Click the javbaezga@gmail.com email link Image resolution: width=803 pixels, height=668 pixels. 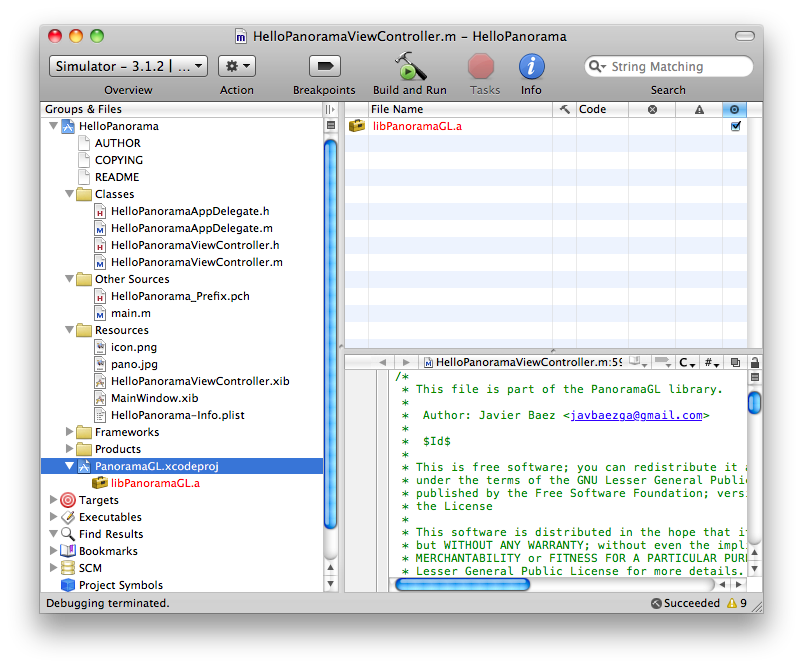coord(636,415)
